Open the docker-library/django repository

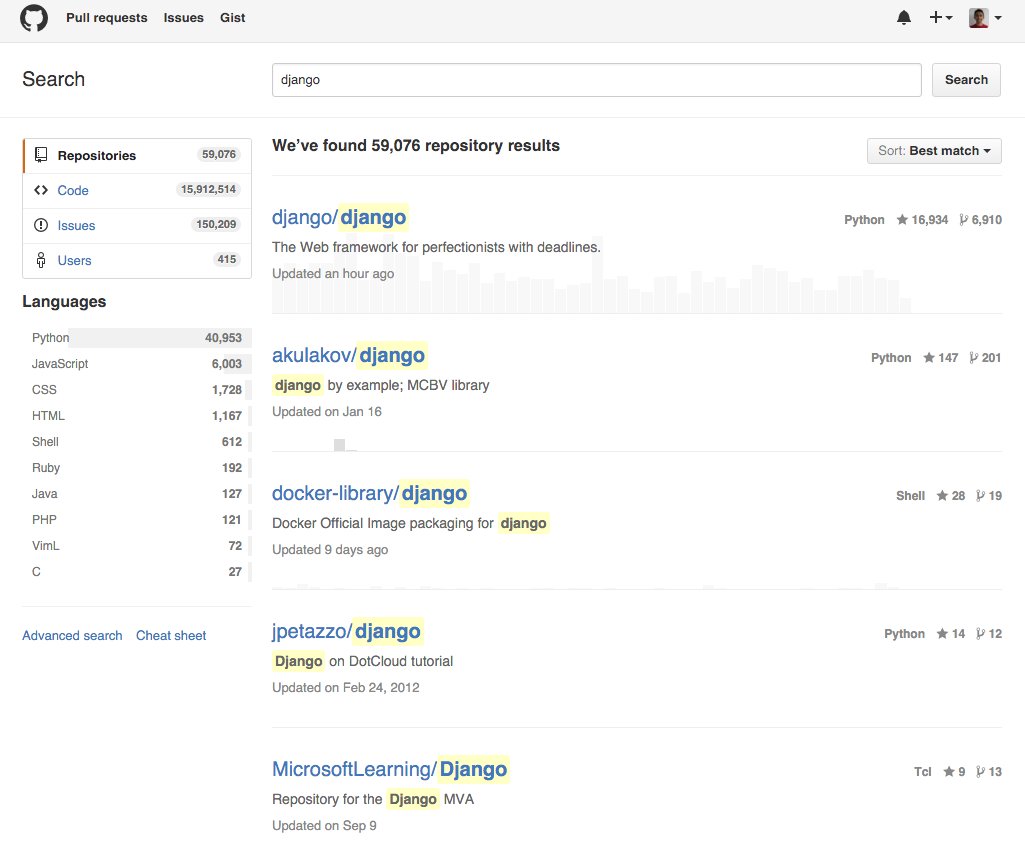(370, 493)
